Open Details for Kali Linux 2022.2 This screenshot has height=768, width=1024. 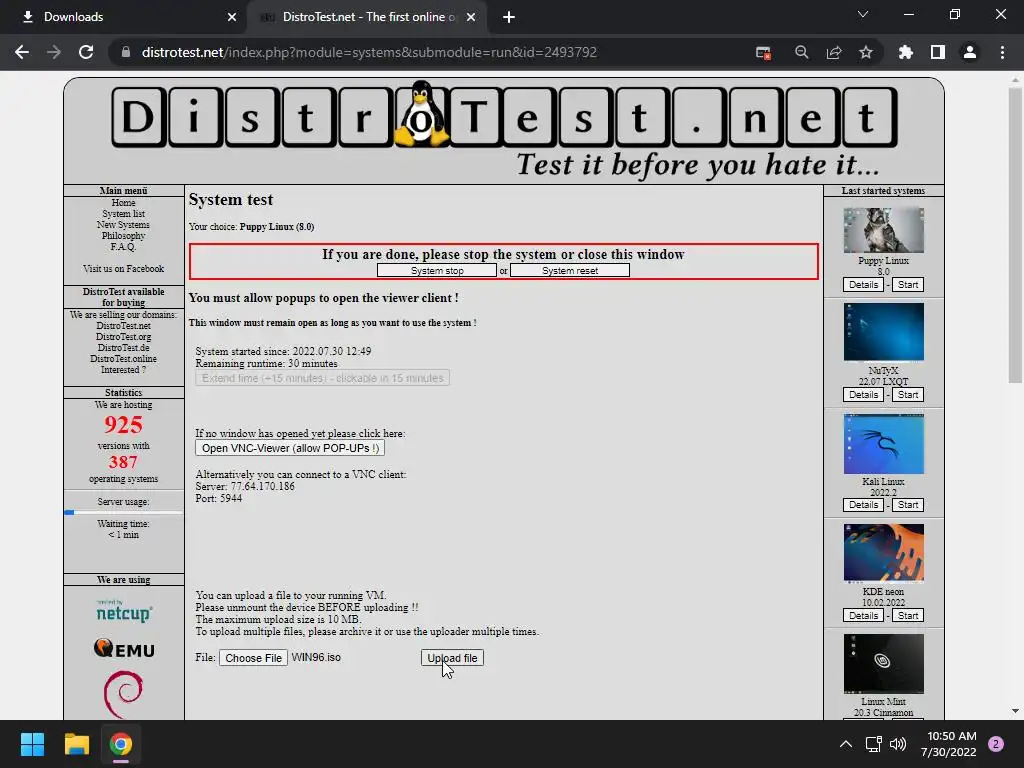coord(863,505)
